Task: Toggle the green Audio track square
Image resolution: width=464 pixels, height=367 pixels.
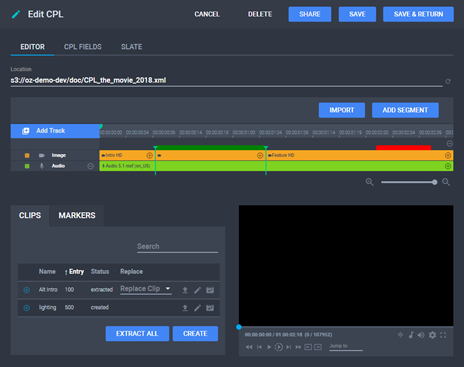Action: click(27, 166)
